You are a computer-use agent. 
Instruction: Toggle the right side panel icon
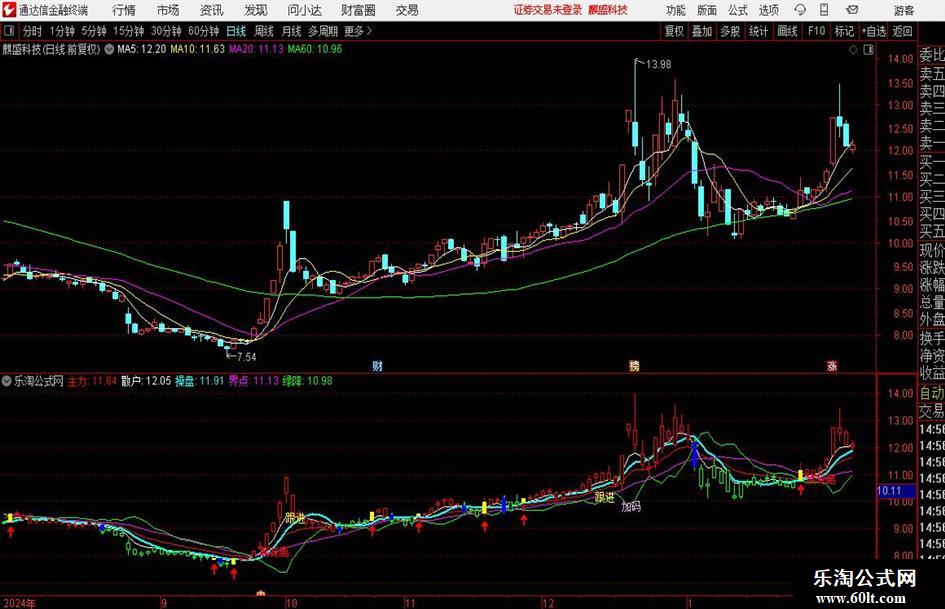[x=868, y=50]
